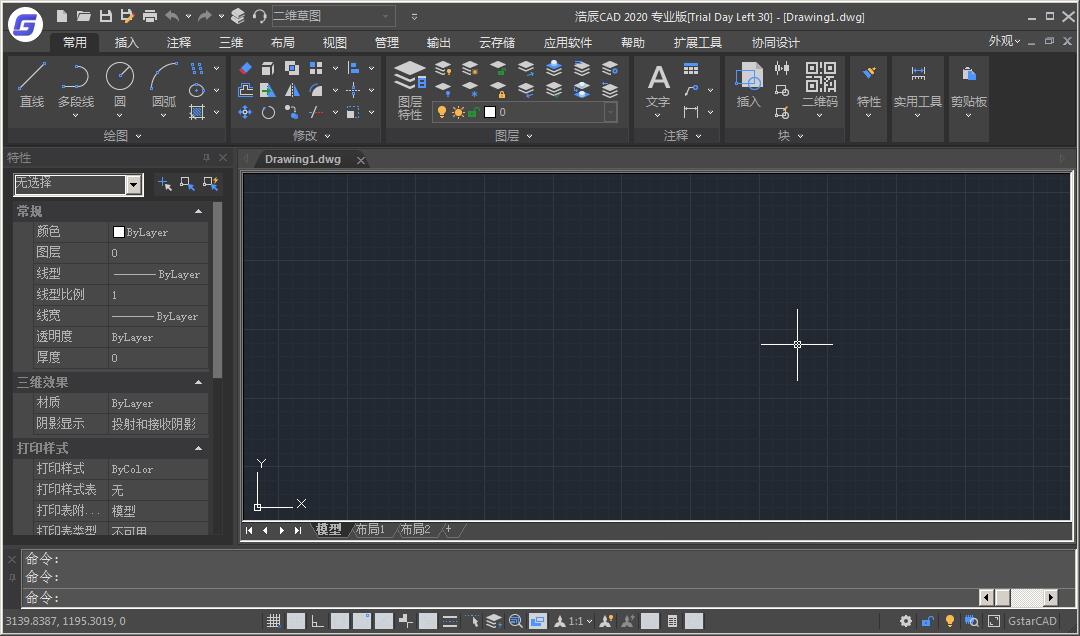Add a new layout with the plus tab
The width and height of the screenshot is (1080, 636).
[x=448, y=529]
